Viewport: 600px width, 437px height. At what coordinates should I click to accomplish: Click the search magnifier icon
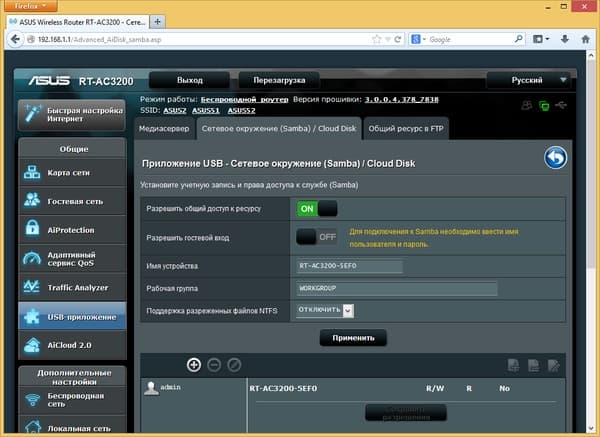518,39
